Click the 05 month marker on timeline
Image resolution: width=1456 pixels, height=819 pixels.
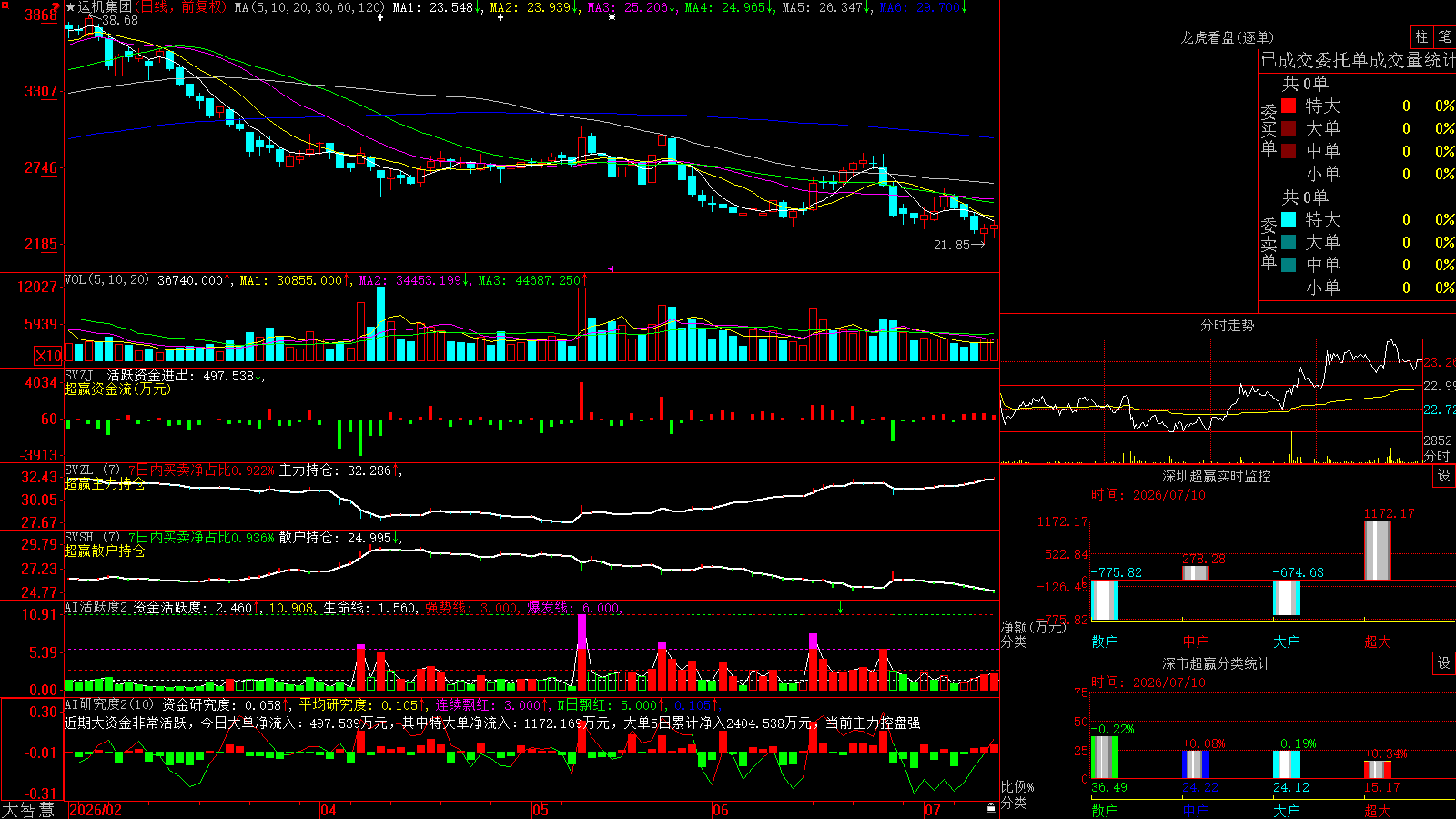click(541, 810)
